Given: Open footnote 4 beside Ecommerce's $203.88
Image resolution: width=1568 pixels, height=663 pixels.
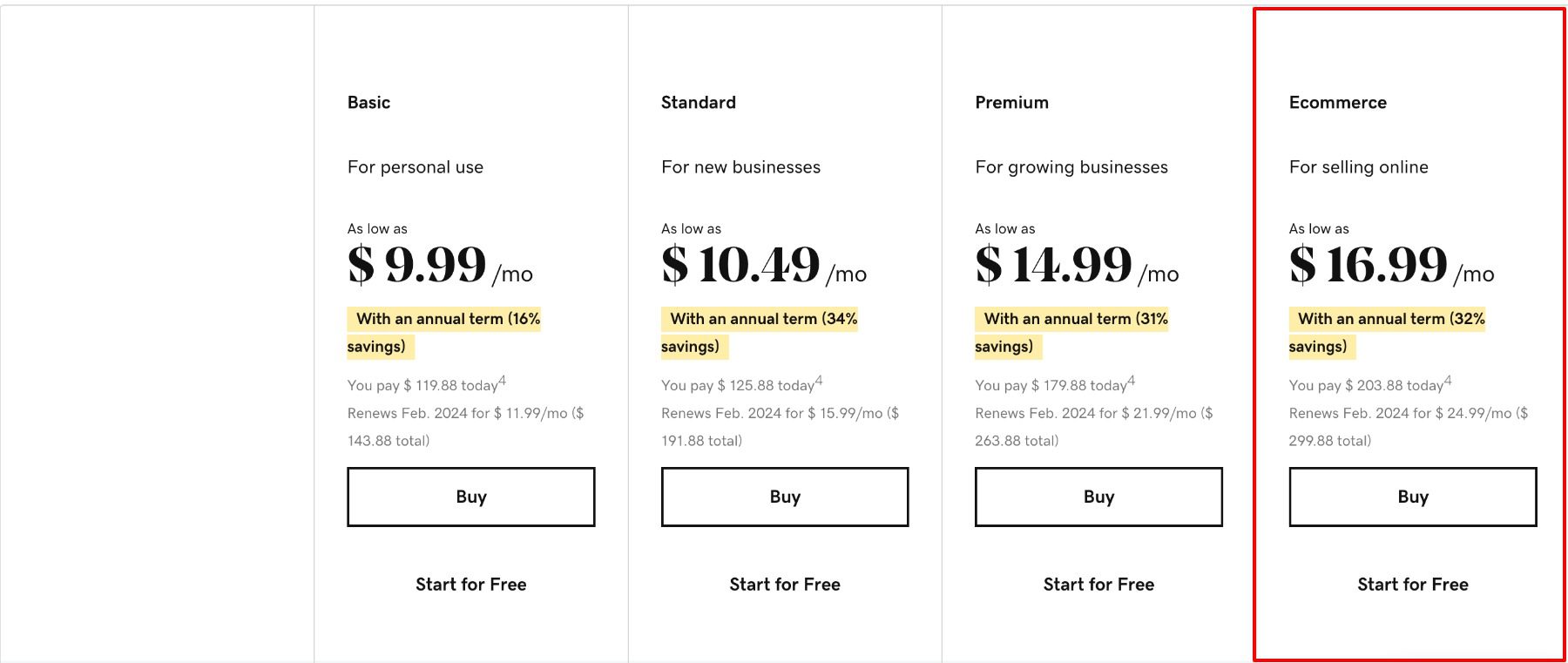Looking at the screenshot, I should click(x=1447, y=378).
